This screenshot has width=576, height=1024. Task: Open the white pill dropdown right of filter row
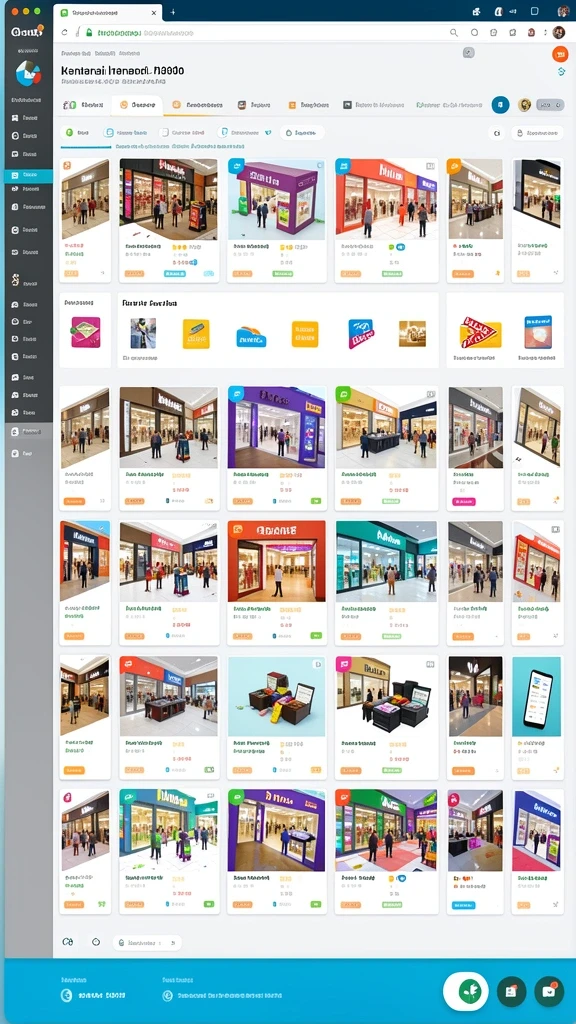click(x=537, y=133)
